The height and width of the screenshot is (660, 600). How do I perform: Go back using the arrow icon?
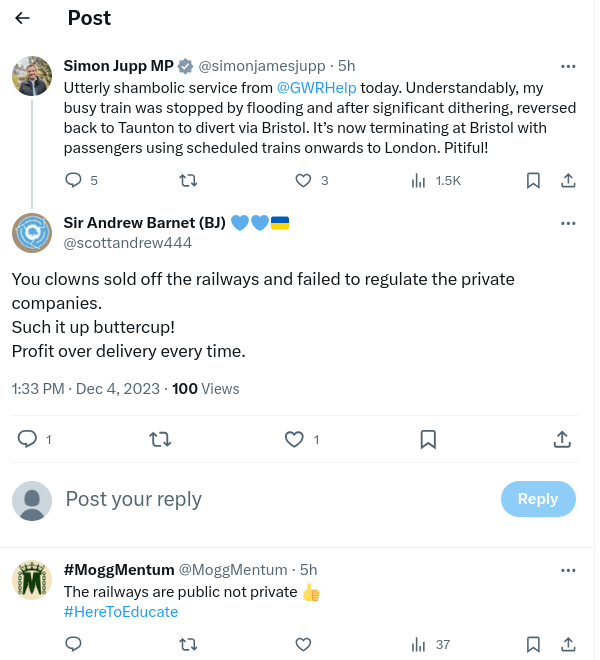click(x=22, y=18)
